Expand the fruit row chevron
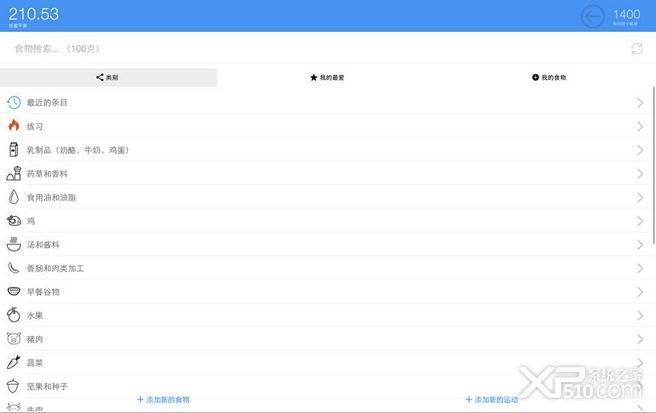The height and width of the screenshot is (413, 656). point(640,316)
